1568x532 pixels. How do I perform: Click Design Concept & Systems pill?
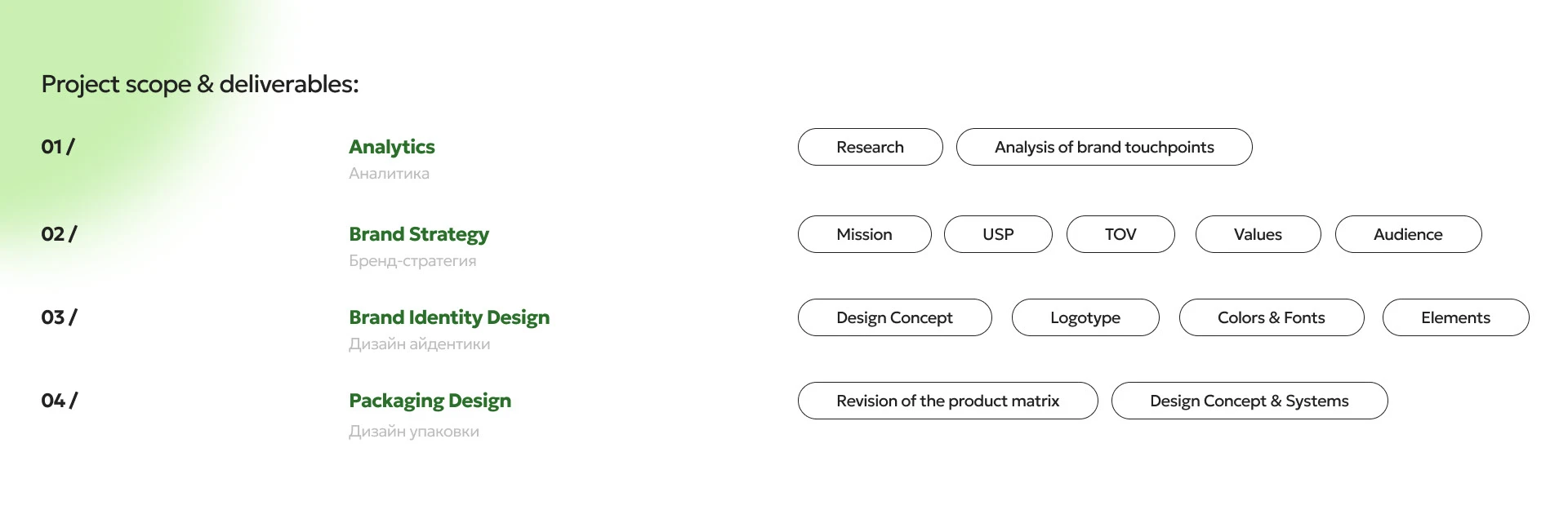click(1249, 401)
